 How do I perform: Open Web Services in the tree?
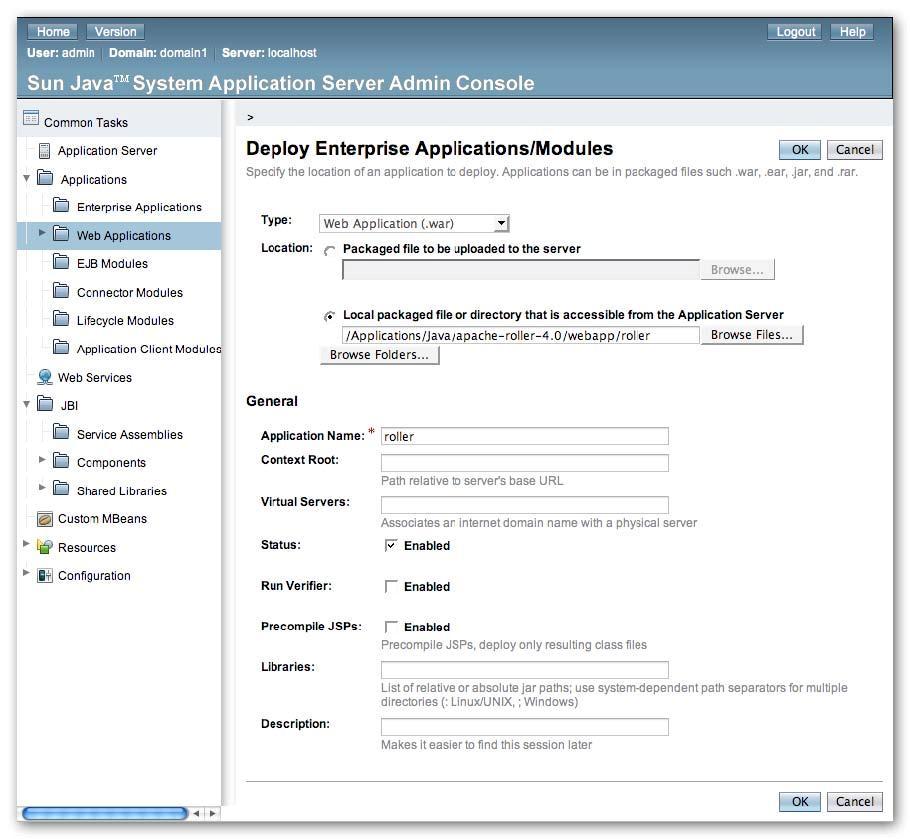(95, 378)
